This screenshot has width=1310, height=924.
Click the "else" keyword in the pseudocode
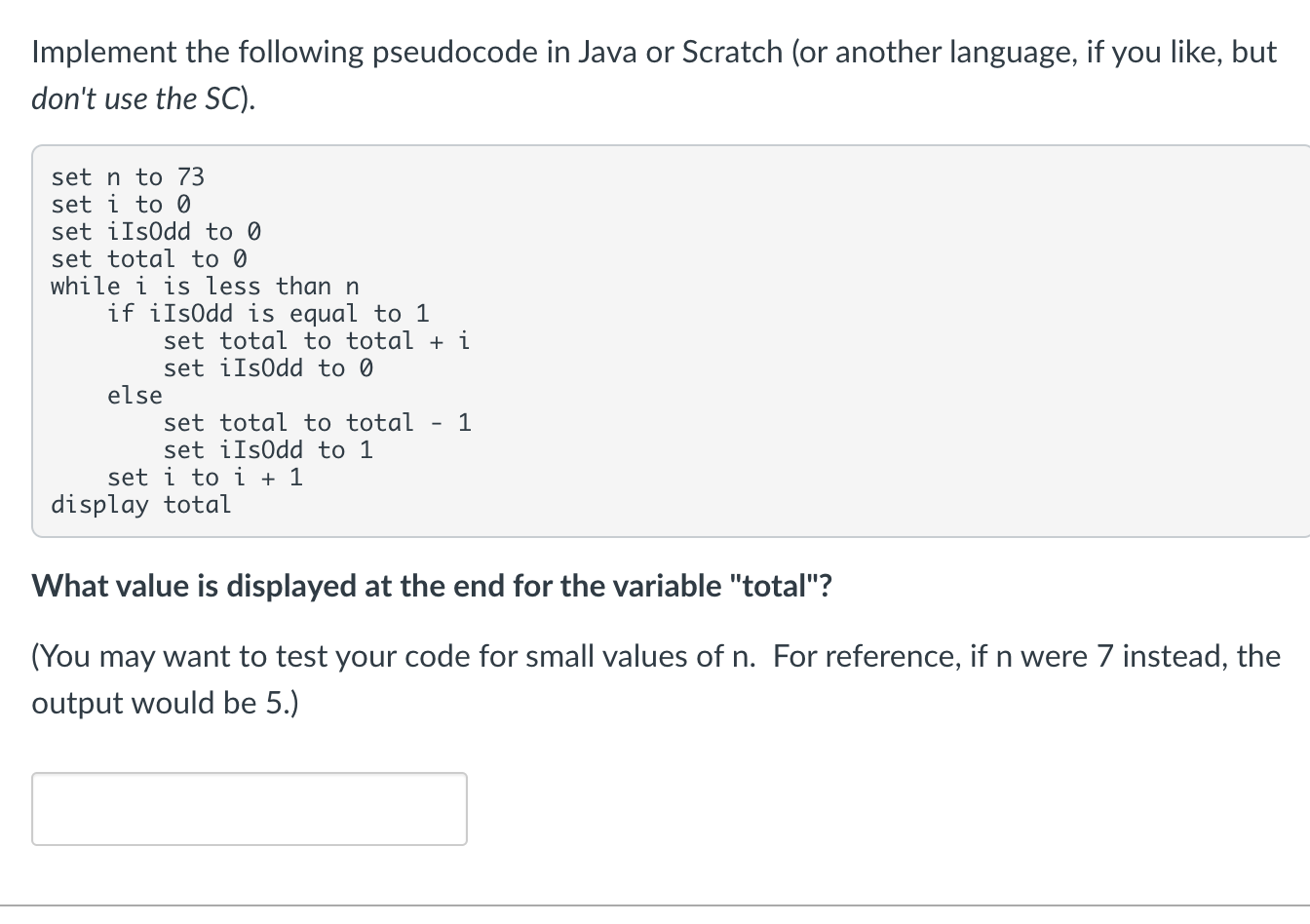coord(135,396)
